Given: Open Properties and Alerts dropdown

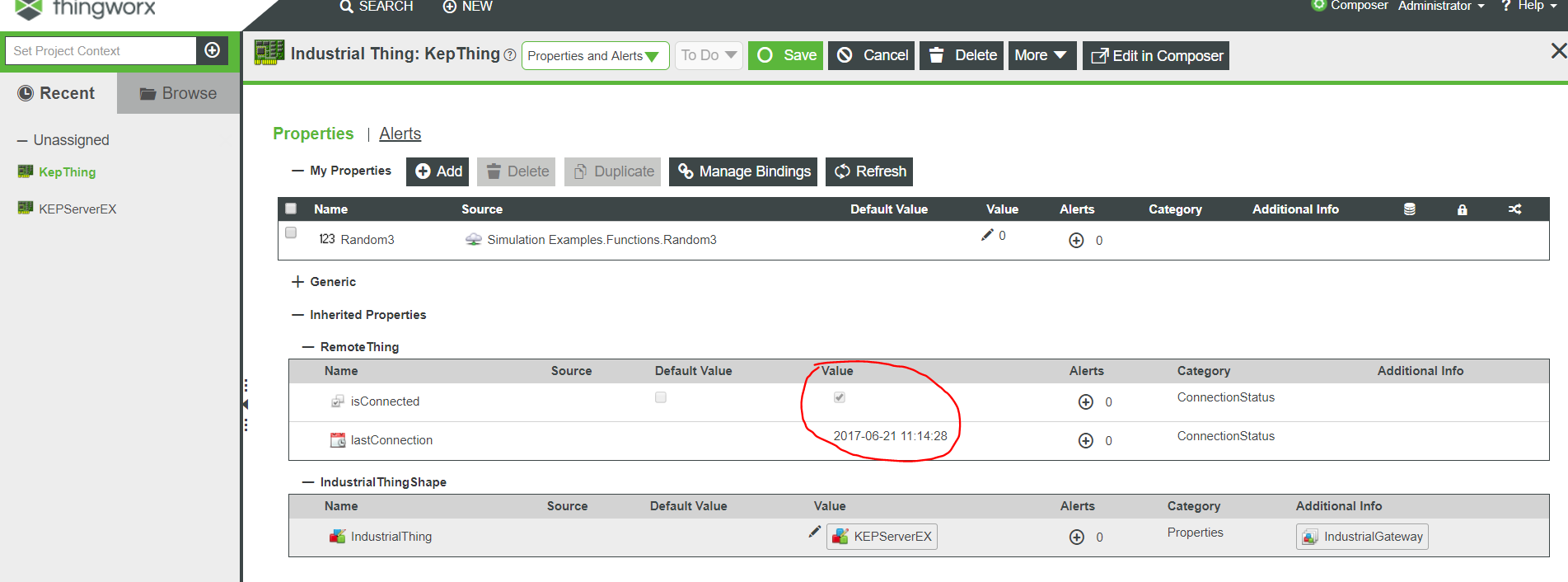Looking at the screenshot, I should (x=595, y=55).
